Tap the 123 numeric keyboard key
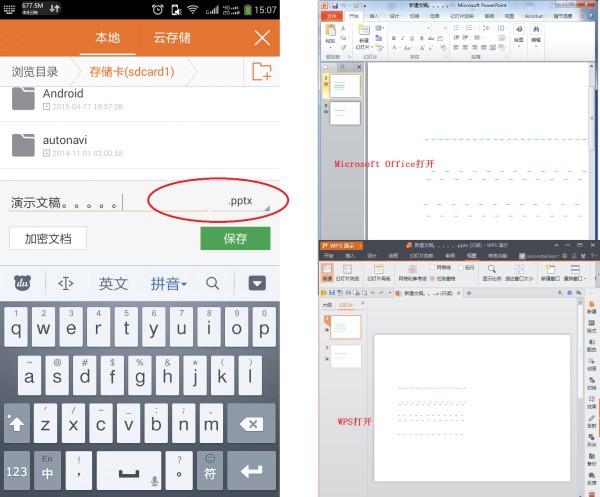This screenshot has height=497, width=600. click(x=16, y=471)
